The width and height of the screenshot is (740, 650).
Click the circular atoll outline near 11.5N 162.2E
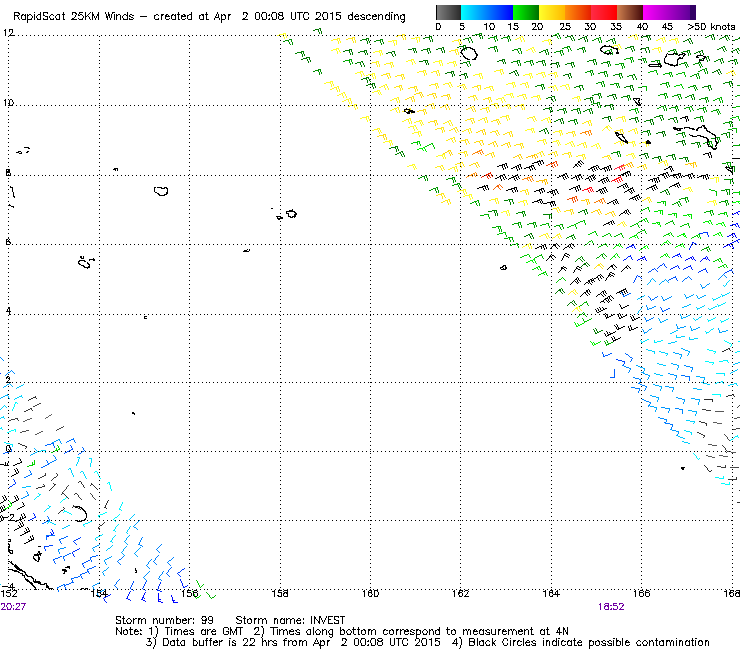pyautogui.click(x=469, y=53)
